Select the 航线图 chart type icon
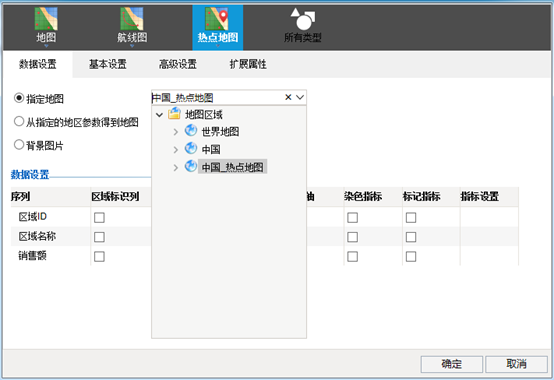This screenshot has width=554, height=380. [x=132, y=19]
